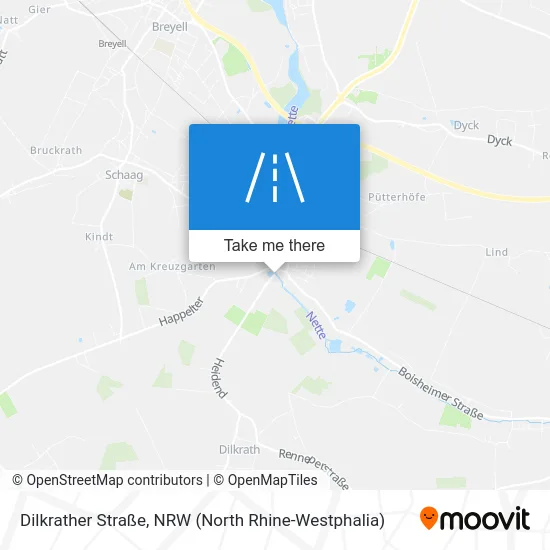Image resolution: width=550 pixels, height=550 pixels.
Task: Select the Lind place label
Action: pyautogui.click(x=496, y=252)
